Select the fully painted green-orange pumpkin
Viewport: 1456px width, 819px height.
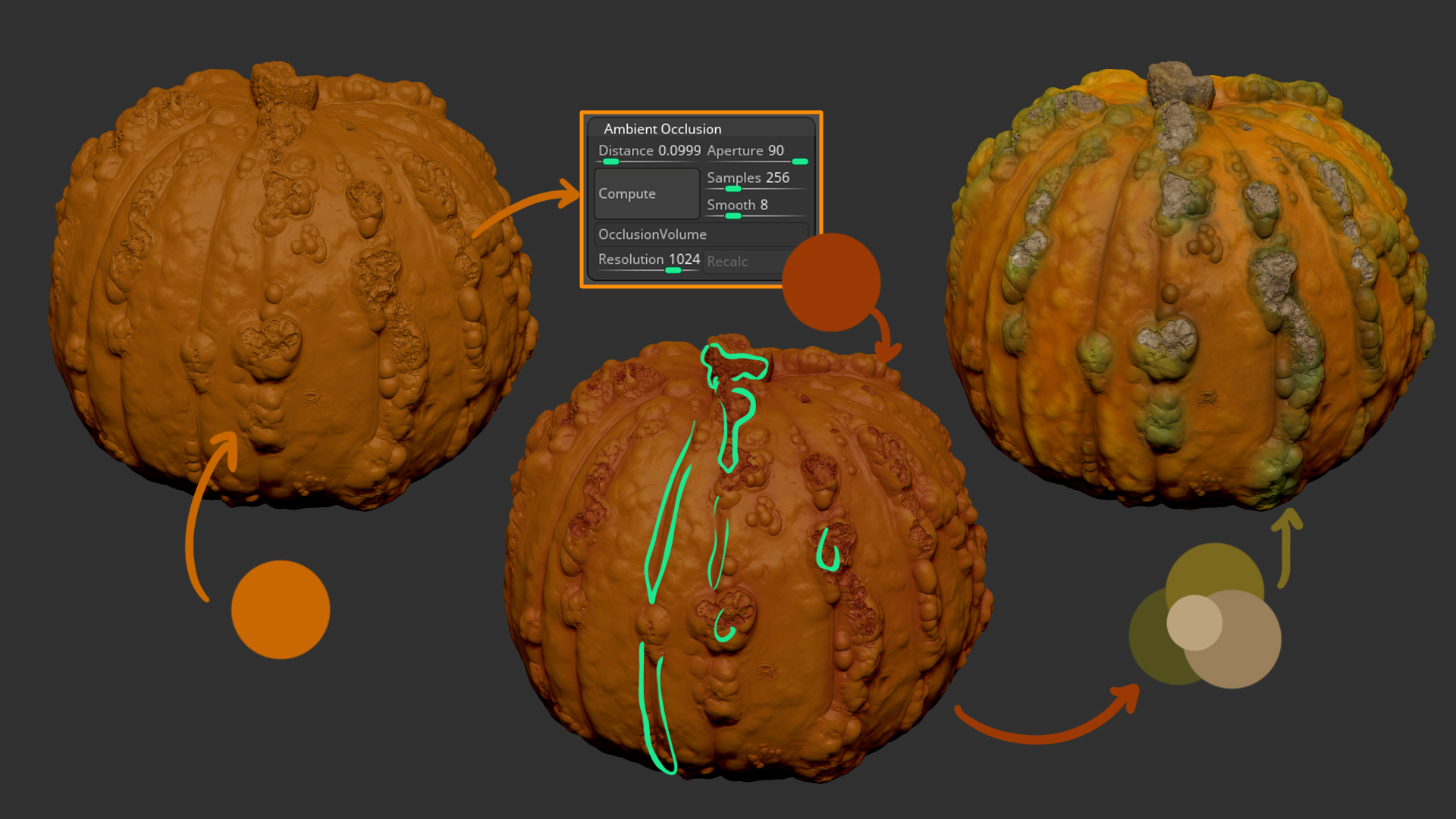[1189, 284]
